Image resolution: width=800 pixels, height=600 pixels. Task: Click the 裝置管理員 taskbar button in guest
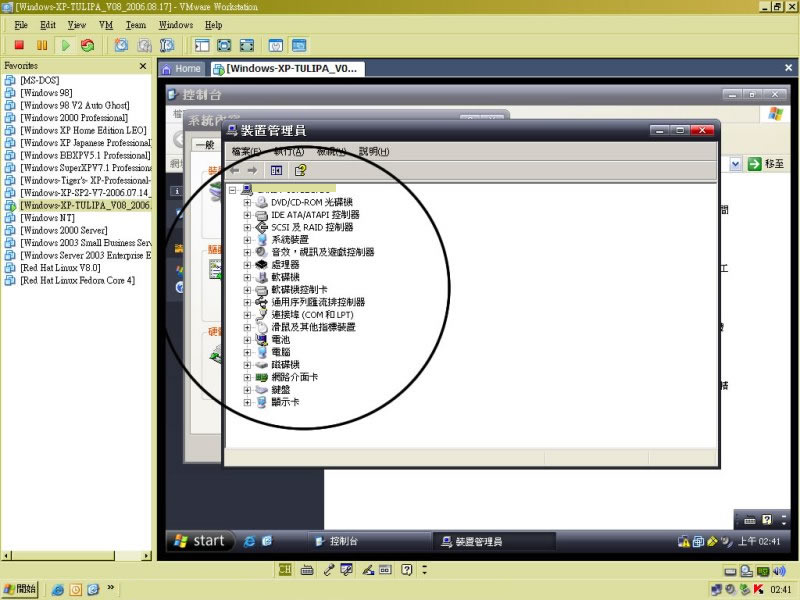point(494,541)
